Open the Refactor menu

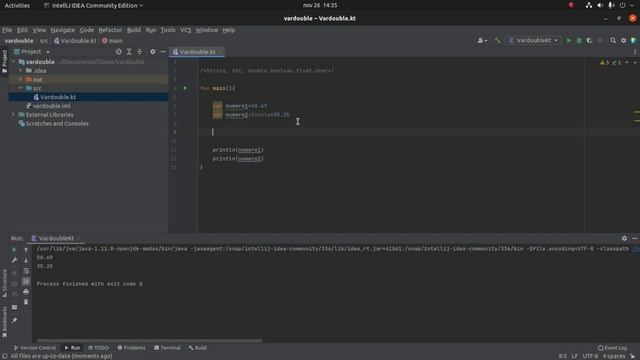pos(110,30)
